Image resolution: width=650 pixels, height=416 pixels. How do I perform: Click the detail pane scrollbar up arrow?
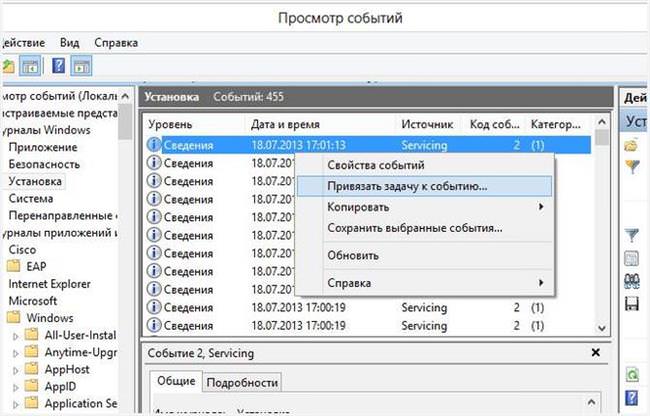[592, 402]
